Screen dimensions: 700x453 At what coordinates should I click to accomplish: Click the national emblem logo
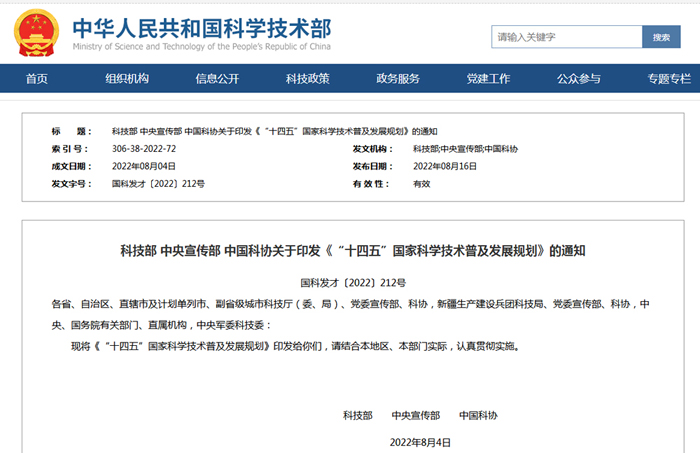pos(36,33)
